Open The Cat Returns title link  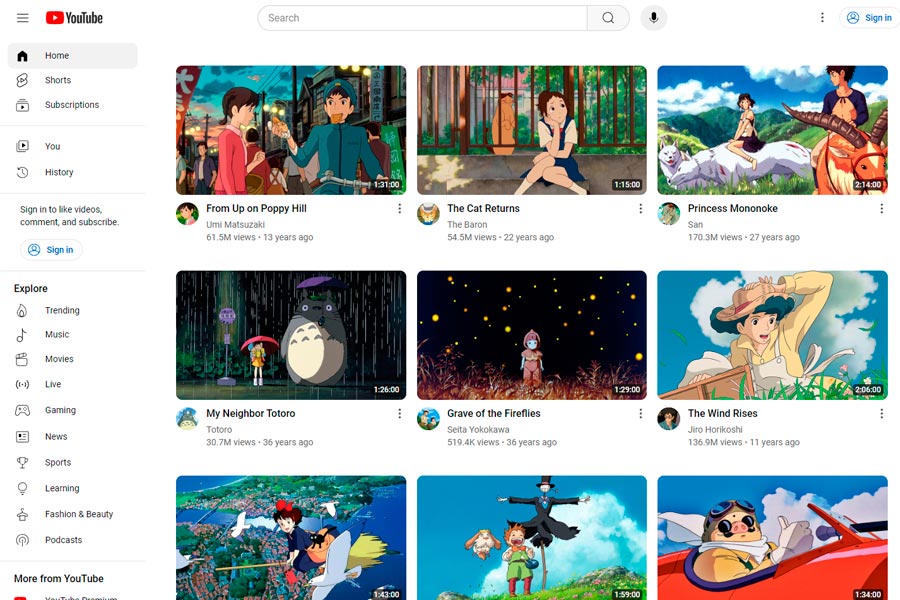(x=483, y=208)
